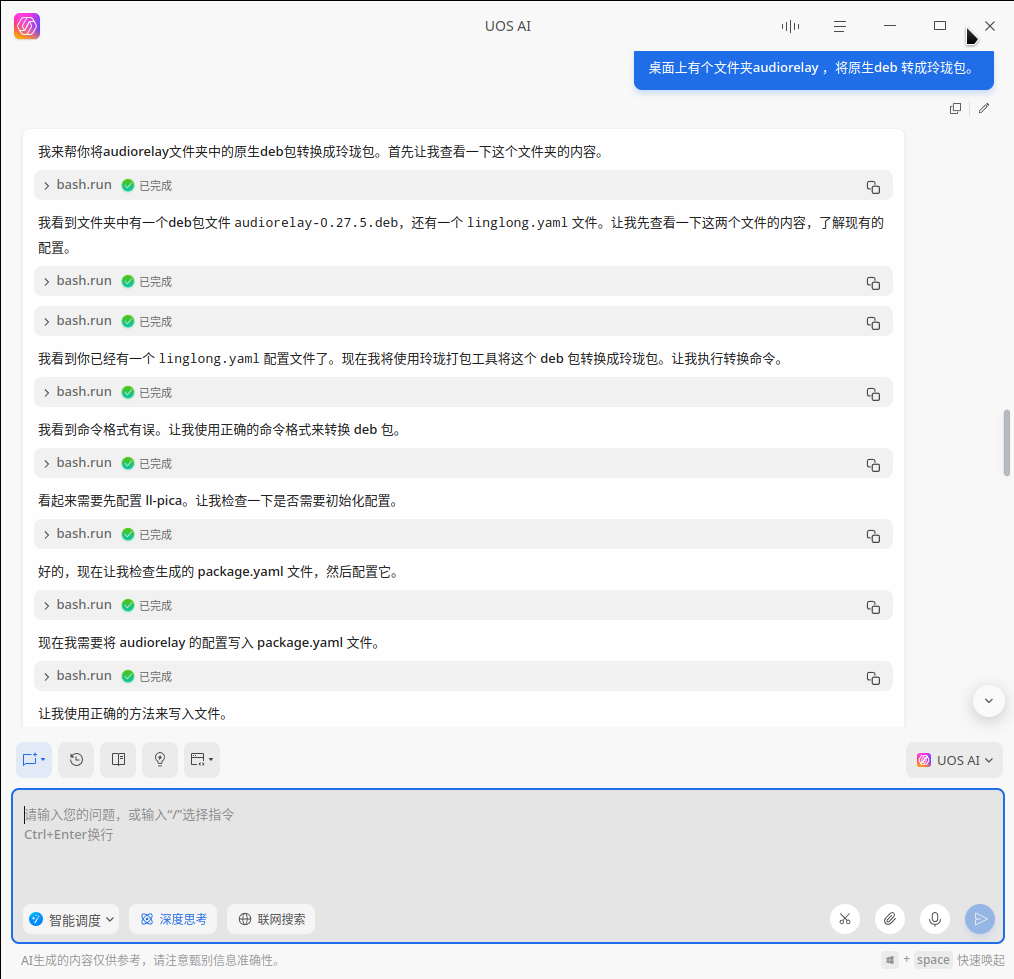Start voice input with the microphone

(x=934, y=919)
